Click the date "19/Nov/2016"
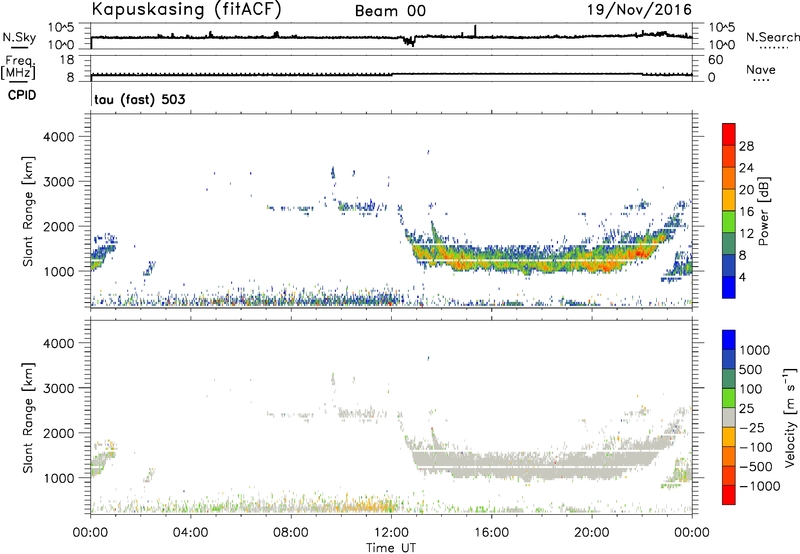 pos(639,9)
